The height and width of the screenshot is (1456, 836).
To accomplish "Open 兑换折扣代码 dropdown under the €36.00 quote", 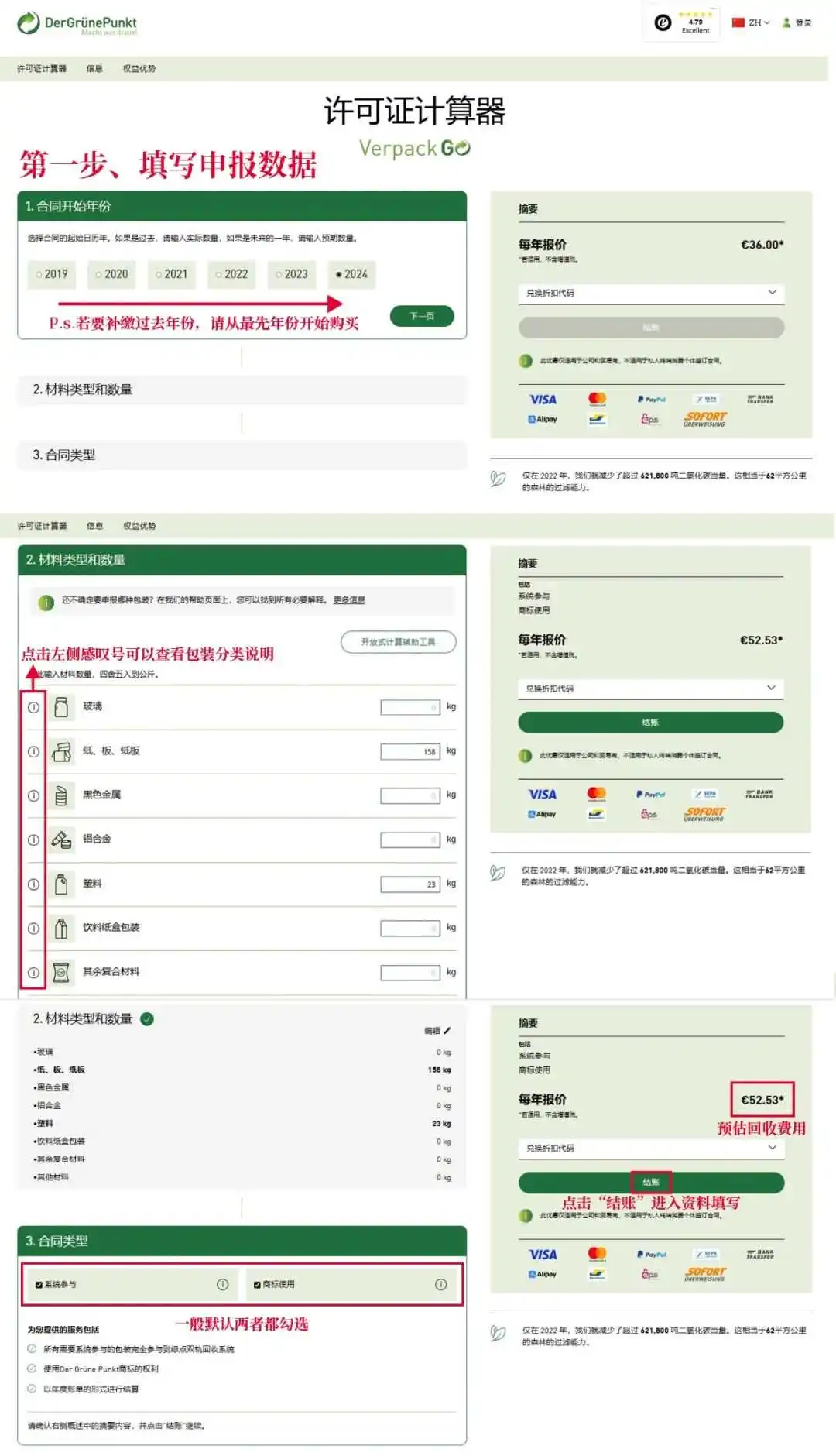I will (651, 293).
